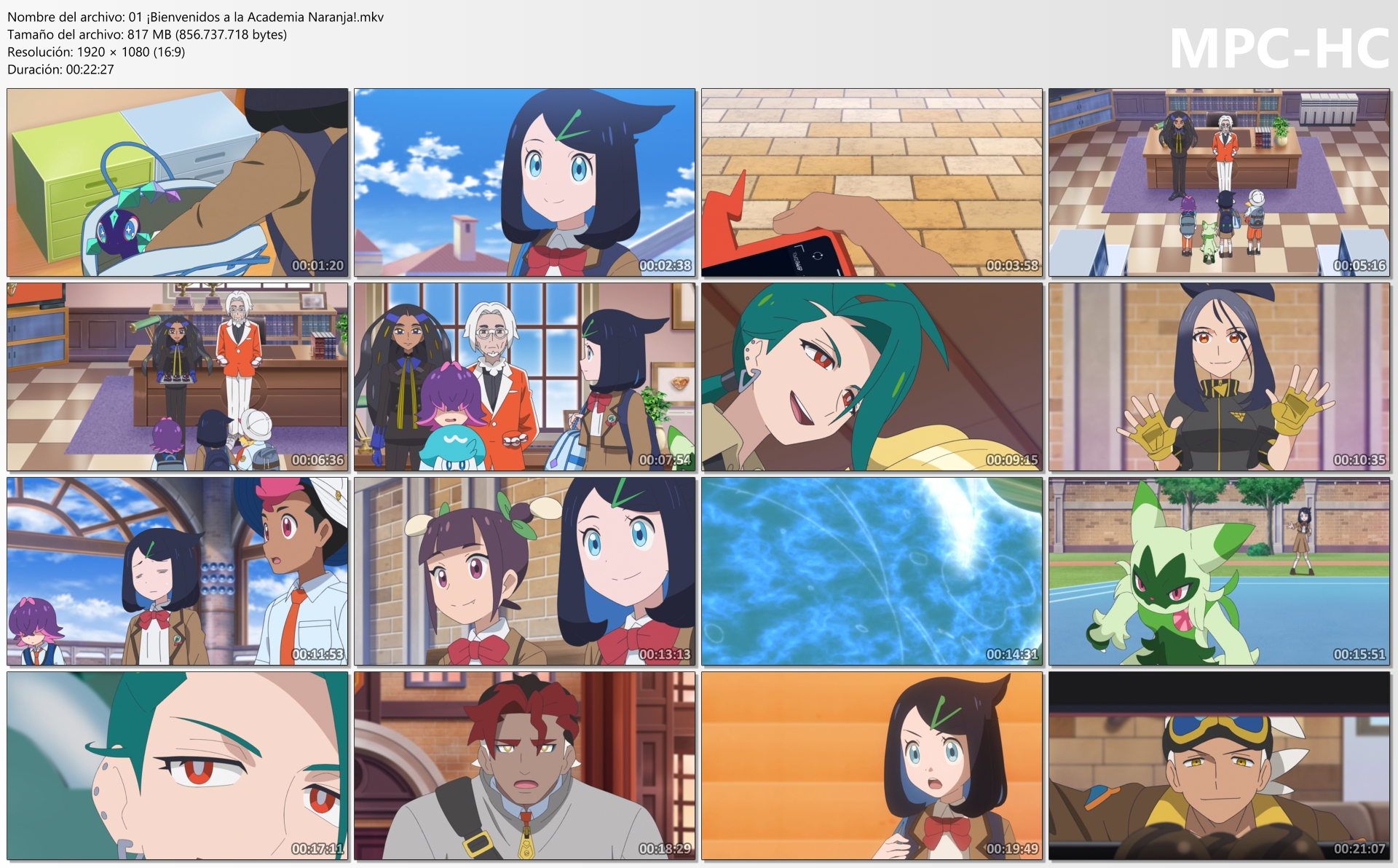Select the thumbnail at 00:06:36
Viewport: 1398px width, 868px height.
(x=178, y=377)
